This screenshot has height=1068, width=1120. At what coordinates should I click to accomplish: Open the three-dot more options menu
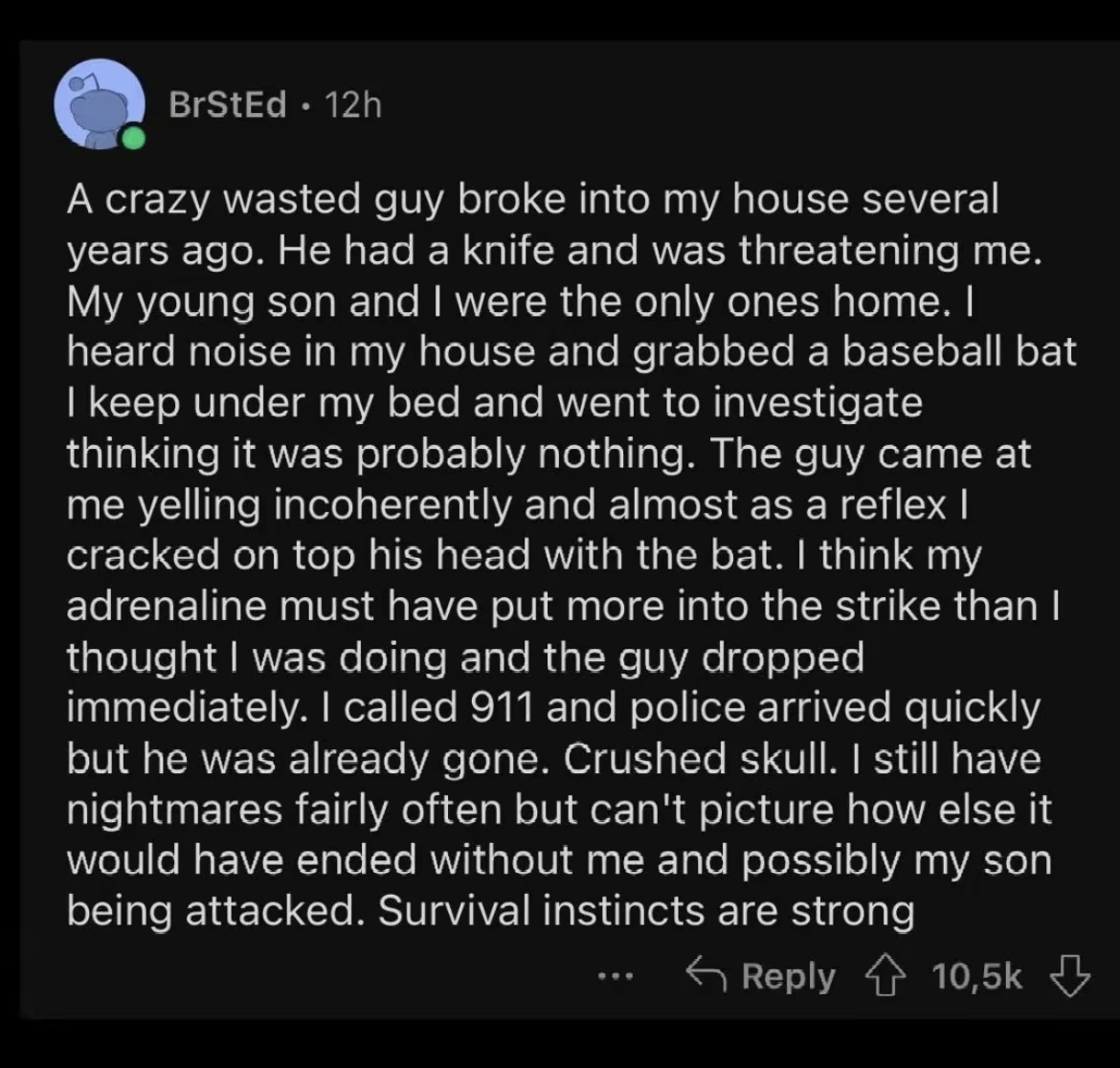coord(615,976)
